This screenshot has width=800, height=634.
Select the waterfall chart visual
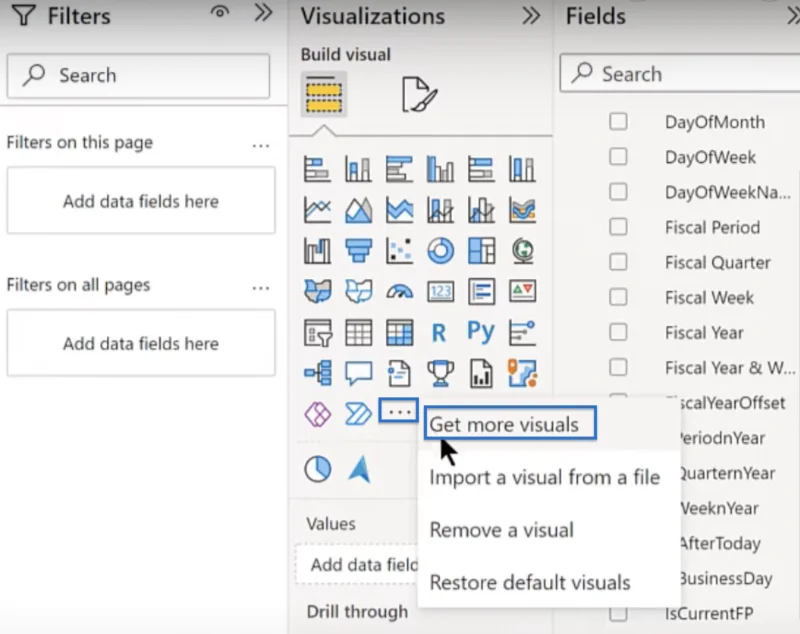[x=317, y=251]
